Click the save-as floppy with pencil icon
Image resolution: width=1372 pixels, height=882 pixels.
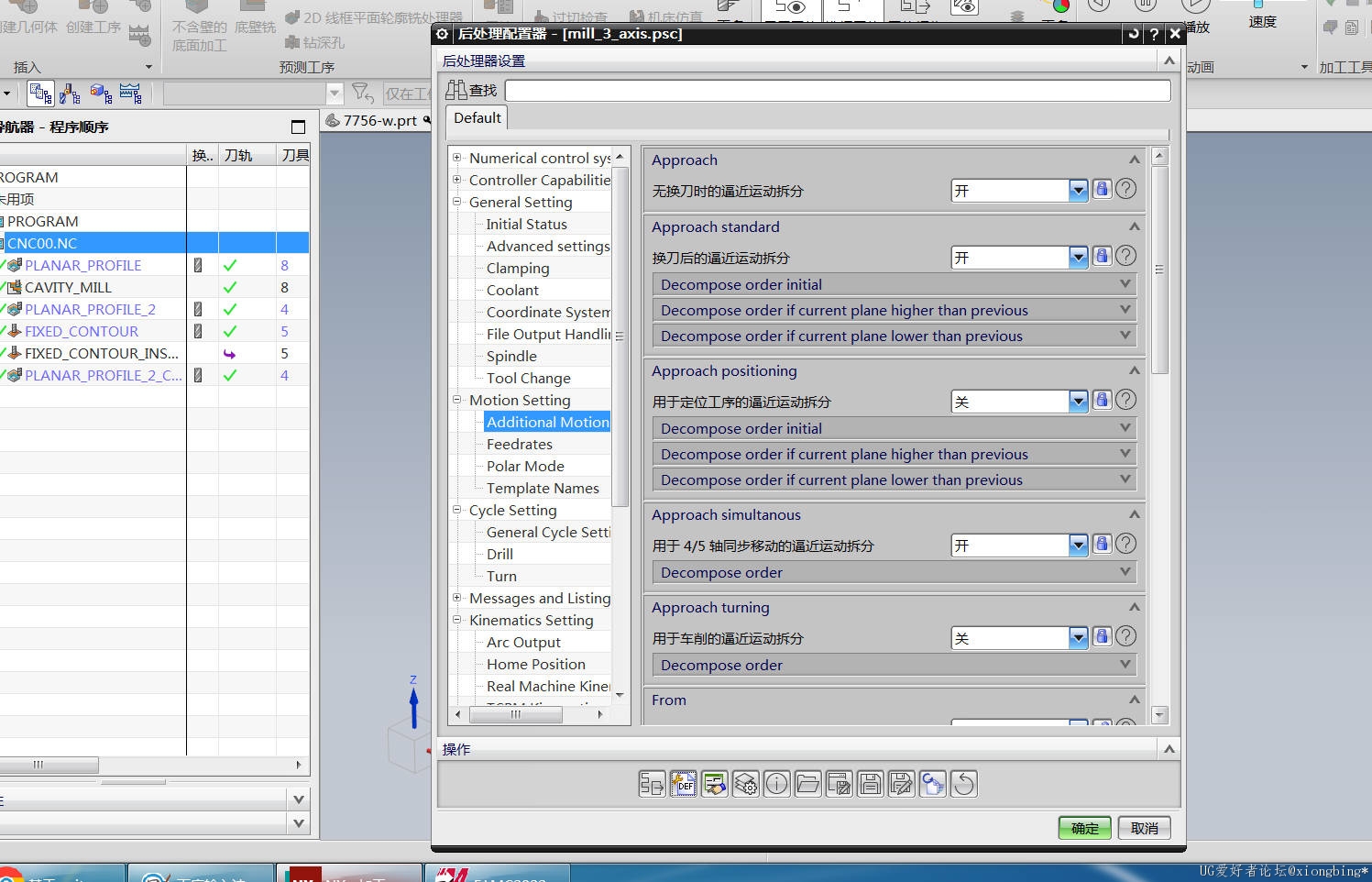[x=901, y=784]
